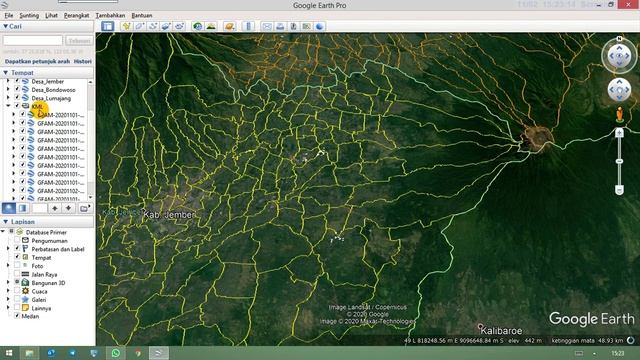
Task: Open the Tambahkan menu
Action: point(110,16)
